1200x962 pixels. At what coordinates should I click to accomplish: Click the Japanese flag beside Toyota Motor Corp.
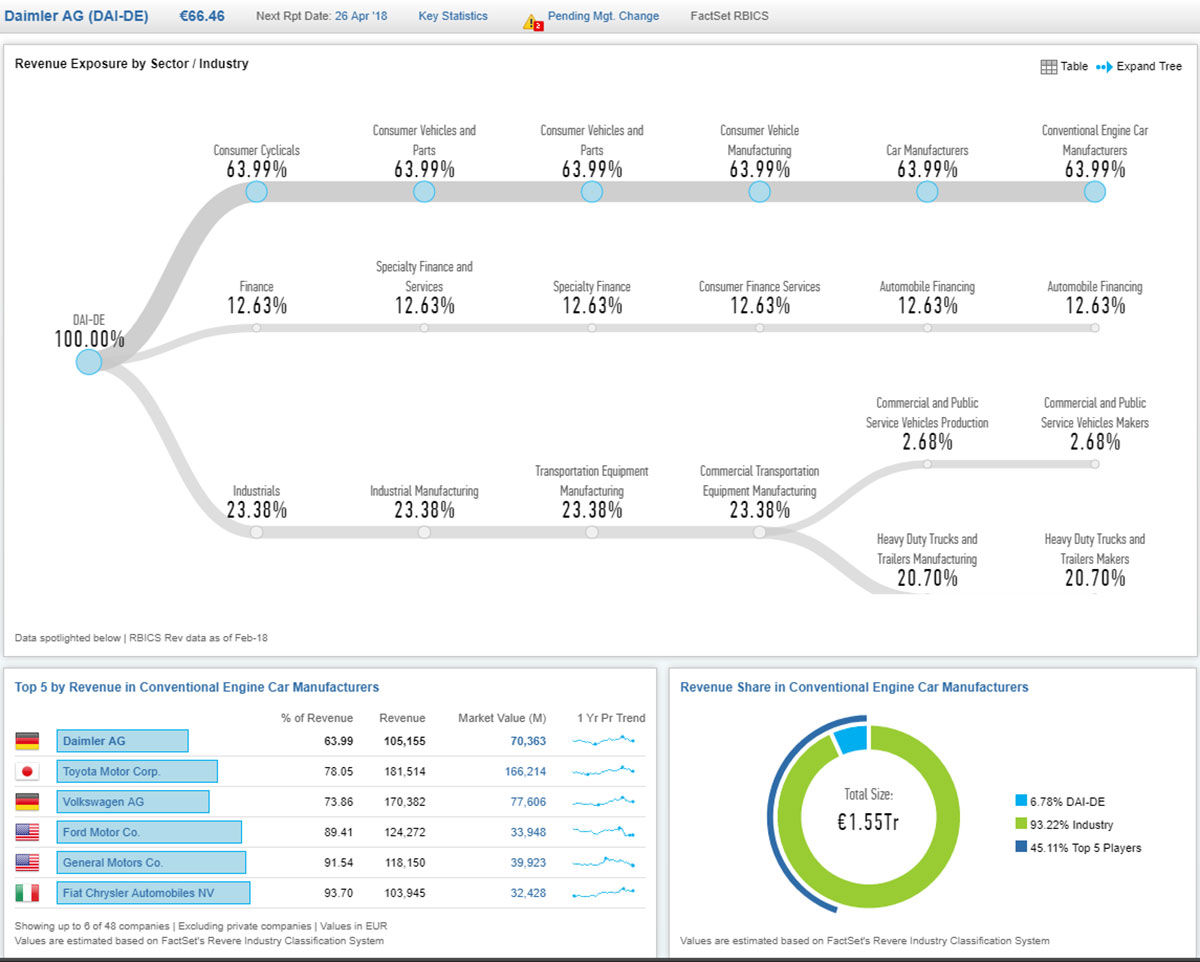tap(27, 771)
